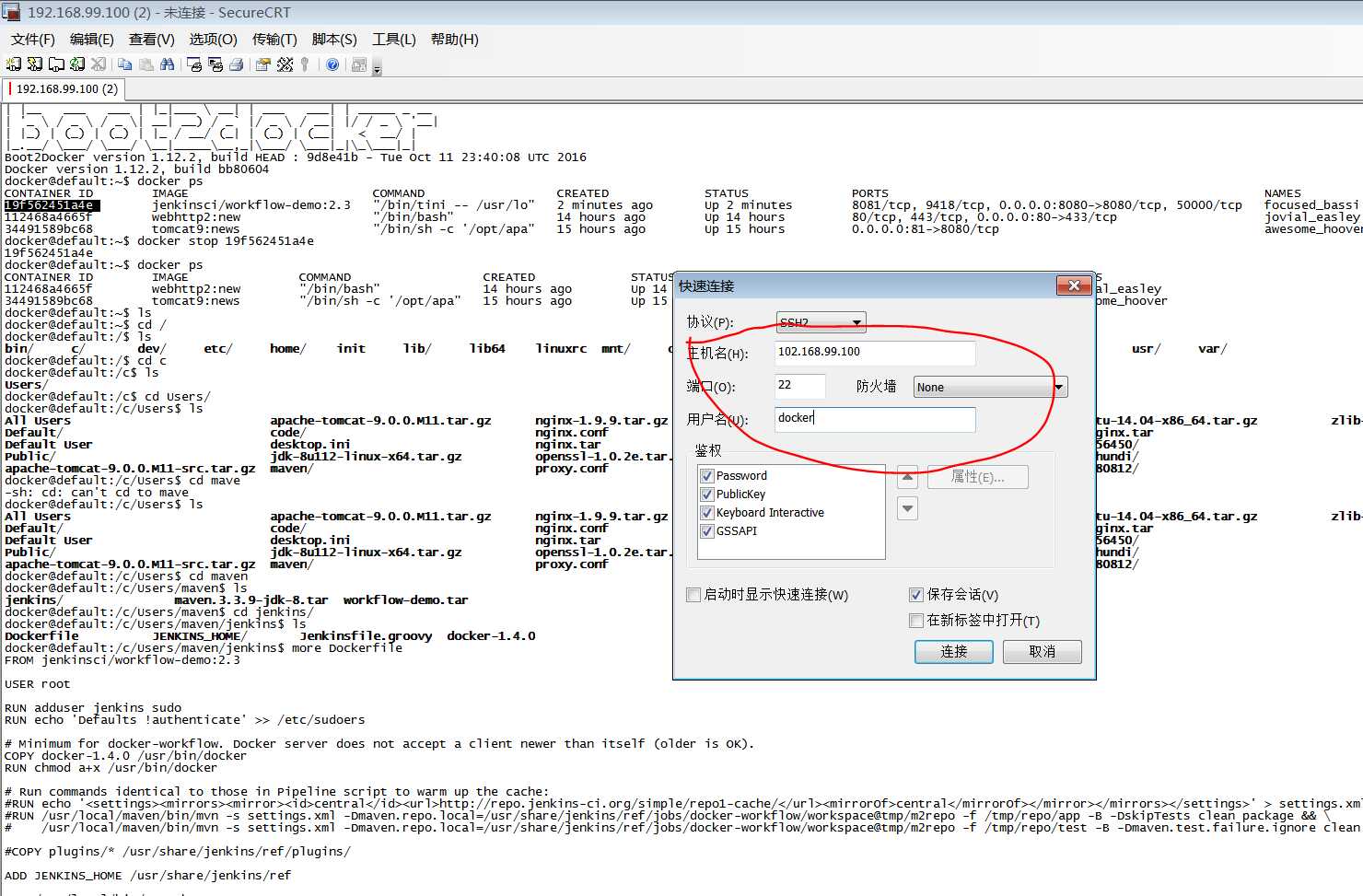Click apache-tomcat-9.0.0.M11-src.tar.gz in first listing
The width and height of the screenshot is (1363, 896).
tap(130, 469)
